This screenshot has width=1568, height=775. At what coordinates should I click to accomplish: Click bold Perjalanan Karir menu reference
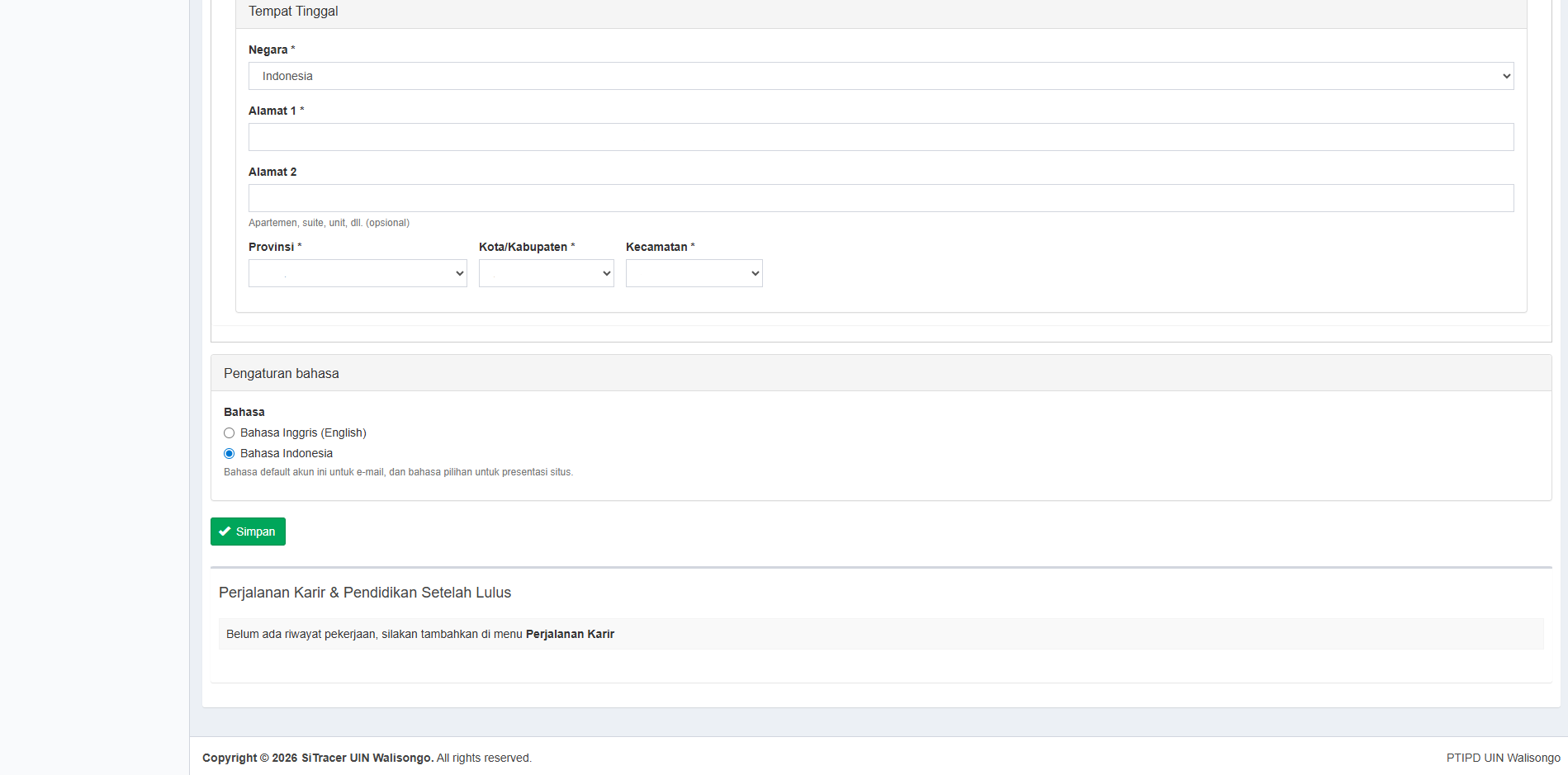click(570, 634)
